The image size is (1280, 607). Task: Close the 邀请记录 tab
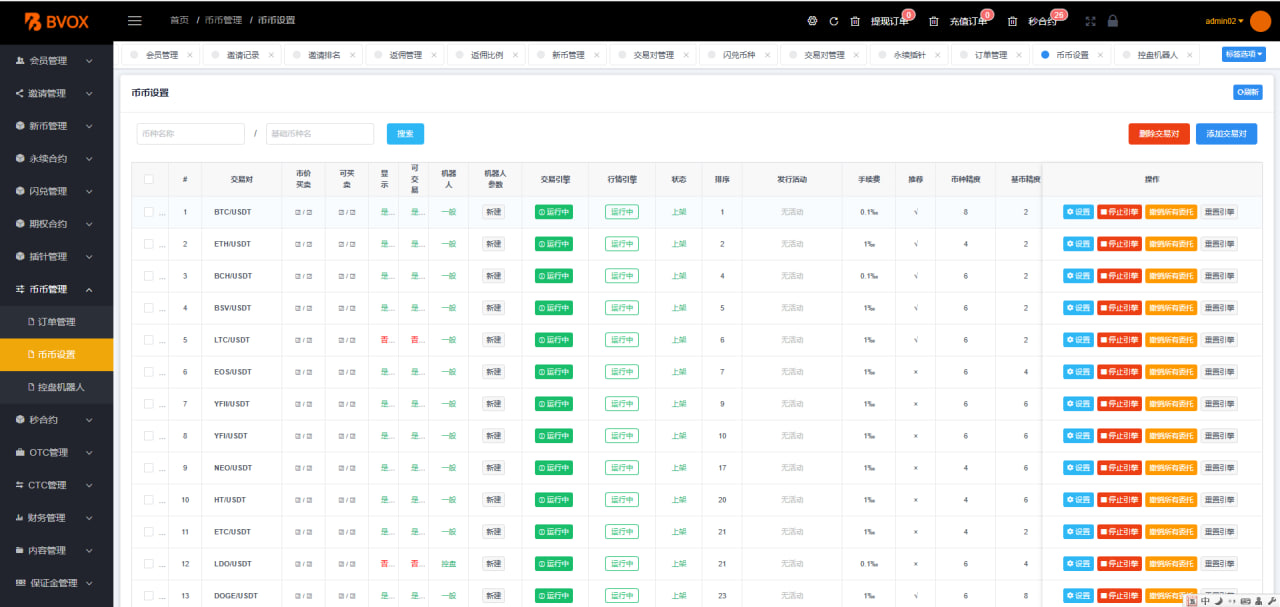tap(272, 55)
